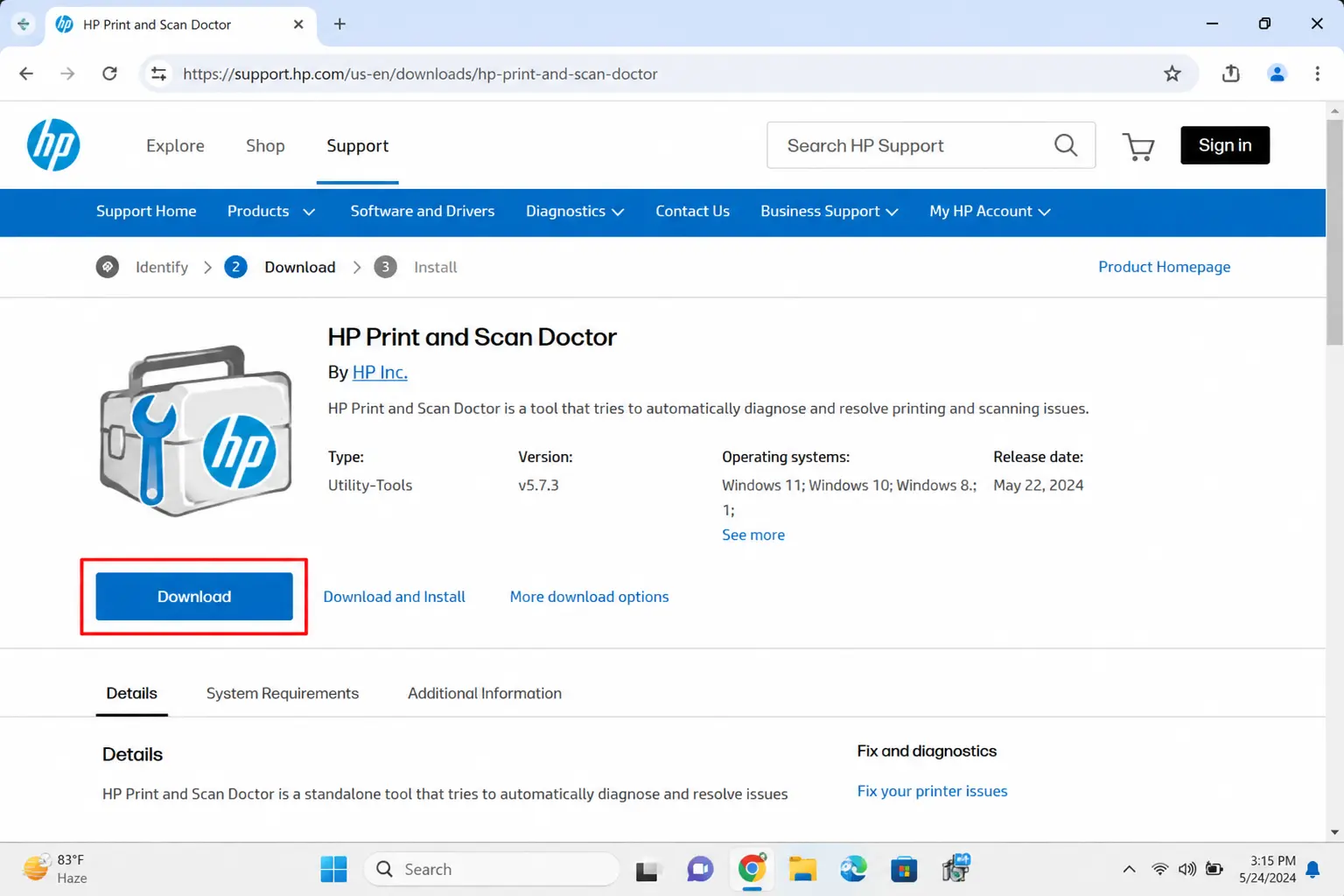
Task: Click the step 3 Install circle
Action: tap(385, 267)
